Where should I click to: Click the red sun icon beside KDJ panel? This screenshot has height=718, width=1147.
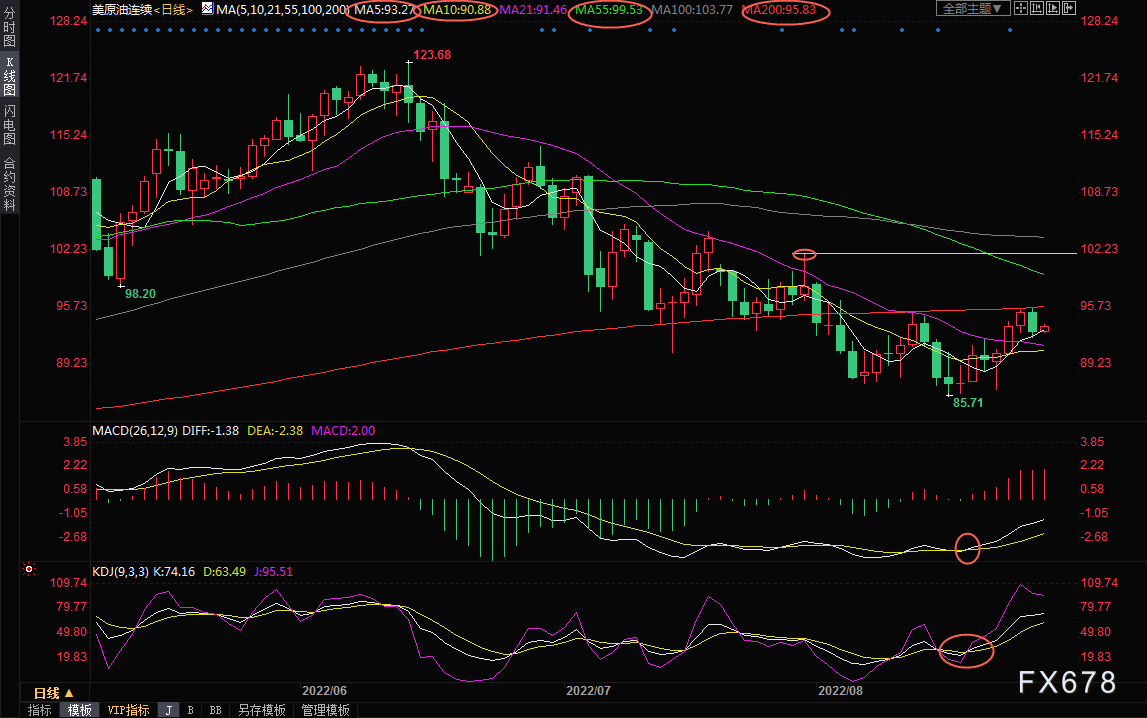pyautogui.click(x=29, y=569)
